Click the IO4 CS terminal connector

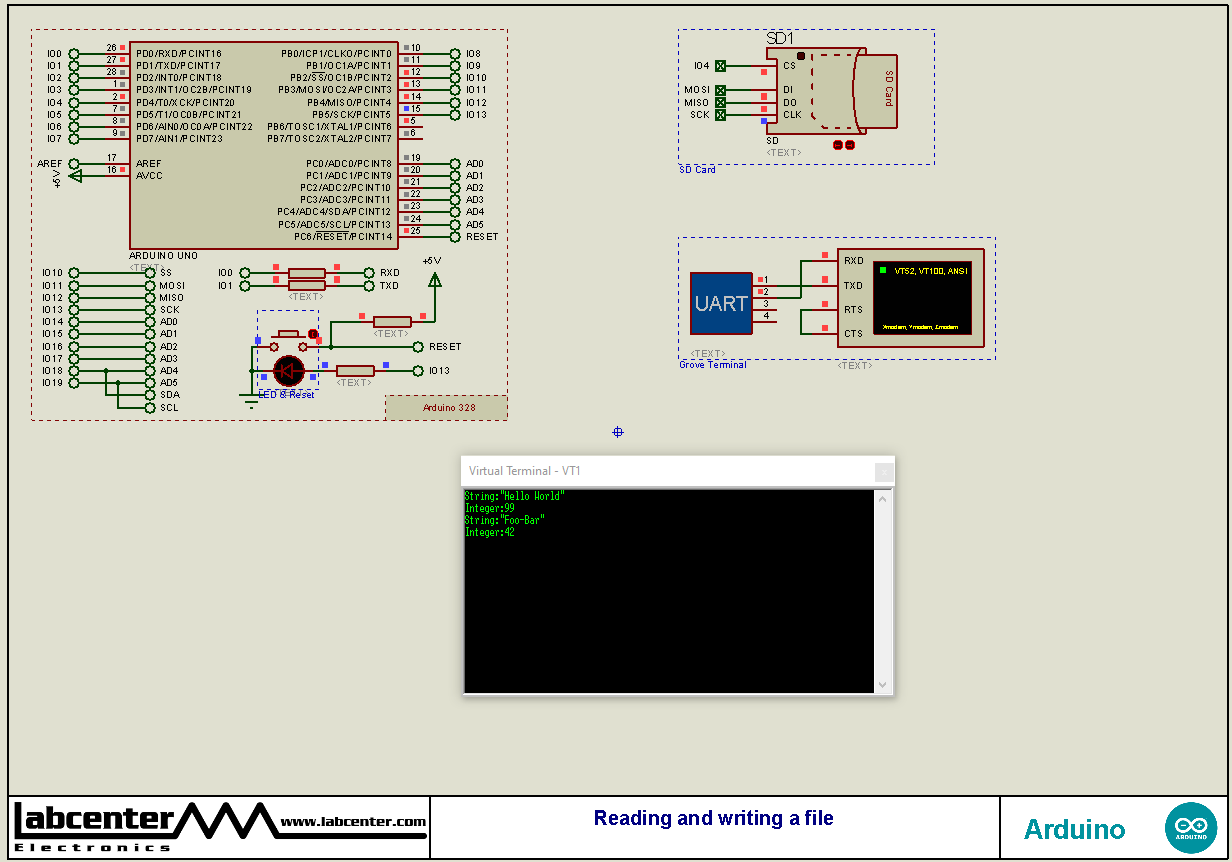point(722,64)
